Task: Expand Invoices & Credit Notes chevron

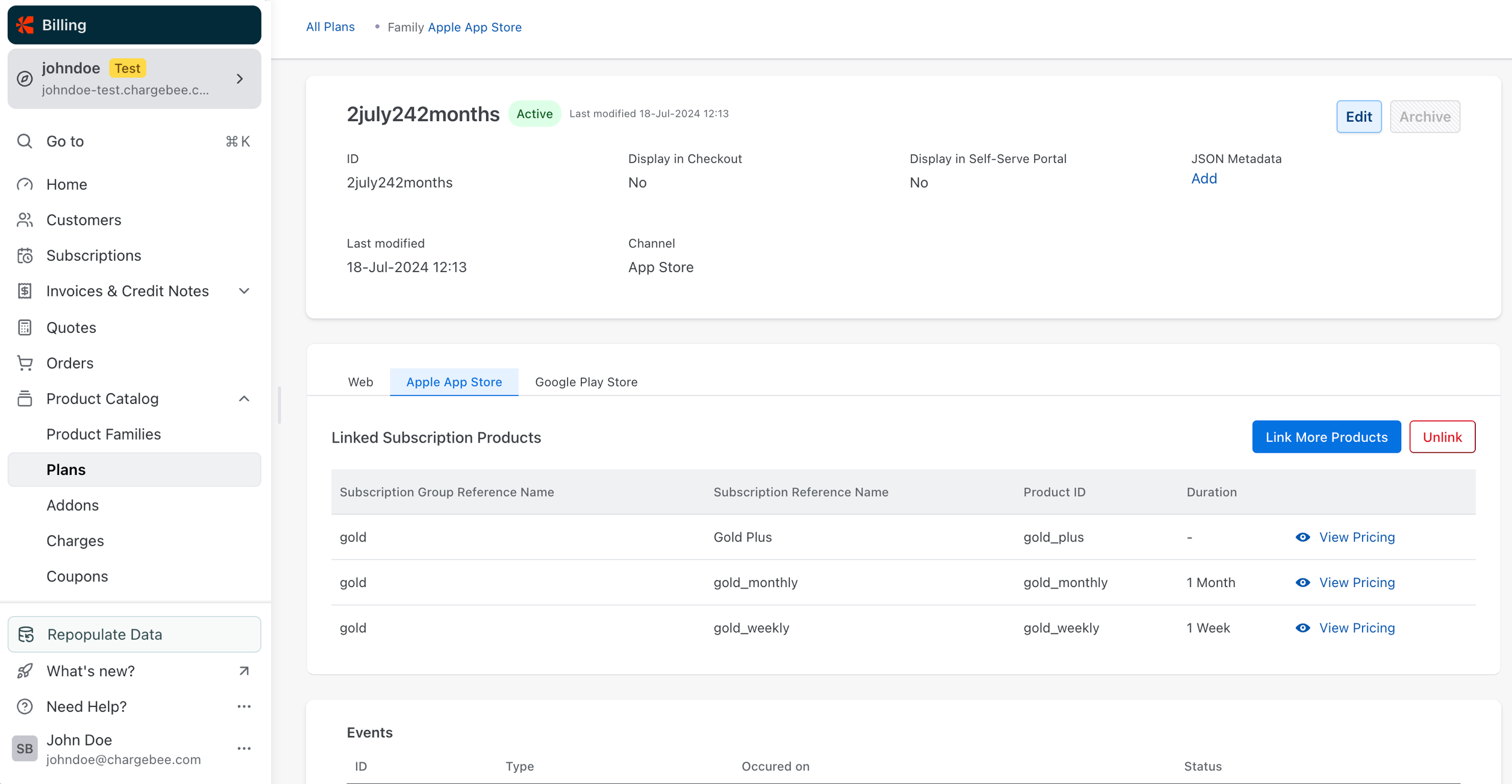Action: point(244,291)
